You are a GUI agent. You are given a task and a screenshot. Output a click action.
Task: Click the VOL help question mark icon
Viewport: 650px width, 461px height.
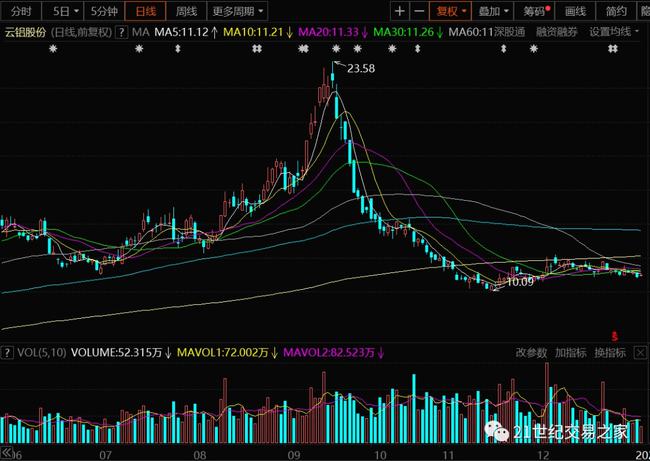pos(7,353)
